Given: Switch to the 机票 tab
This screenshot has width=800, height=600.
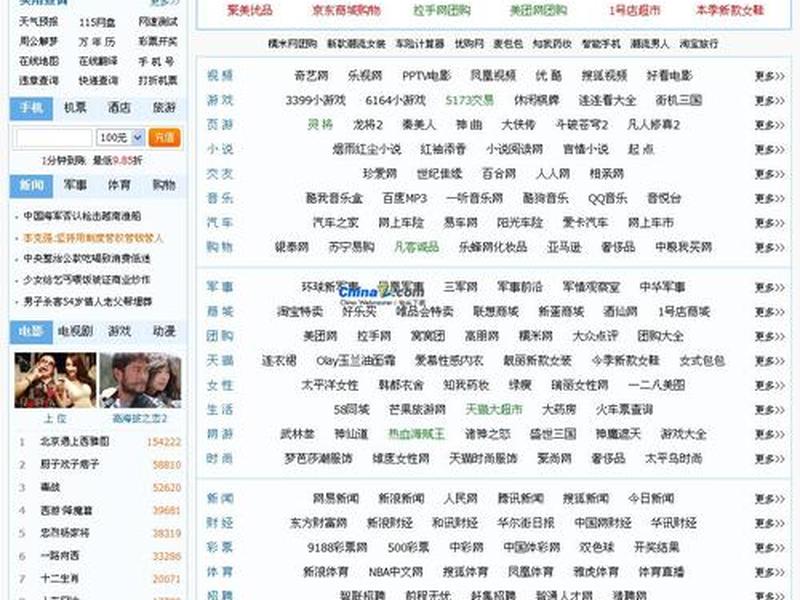Looking at the screenshot, I should 75,108.
